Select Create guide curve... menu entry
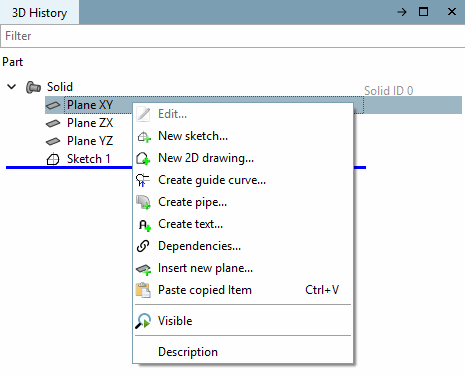 click(x=243, y=180)
